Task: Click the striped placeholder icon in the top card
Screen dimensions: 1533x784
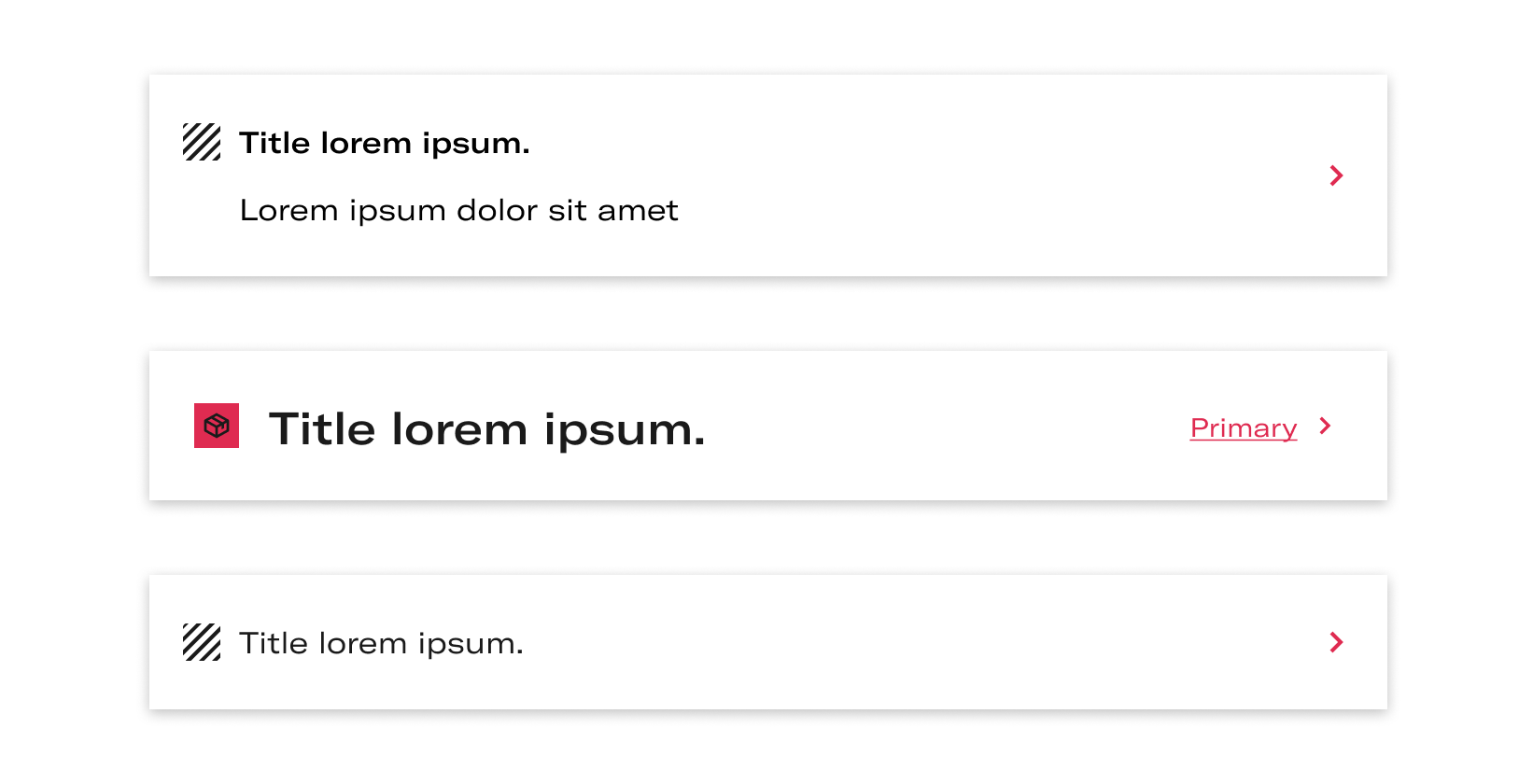Action: pyautogui.click(x=202, y=142)
